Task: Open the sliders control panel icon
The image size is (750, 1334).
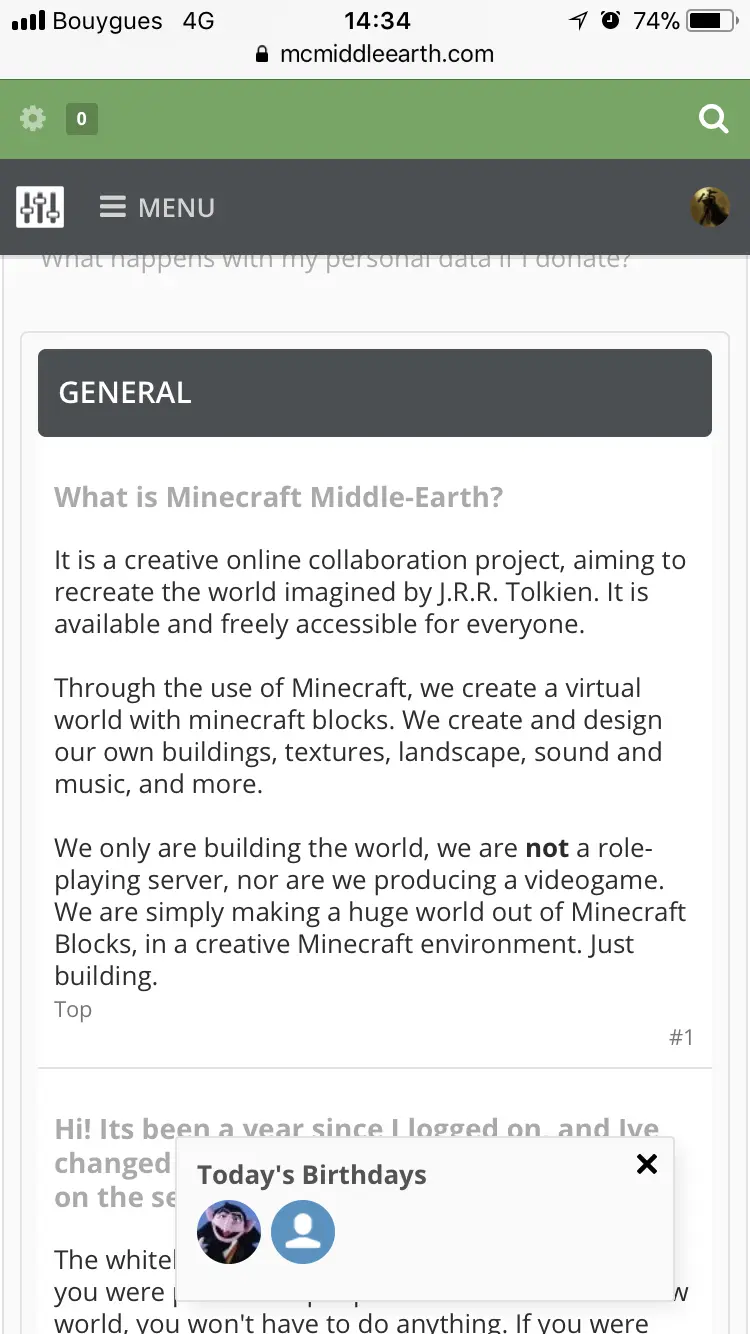Action: [40, 207]
